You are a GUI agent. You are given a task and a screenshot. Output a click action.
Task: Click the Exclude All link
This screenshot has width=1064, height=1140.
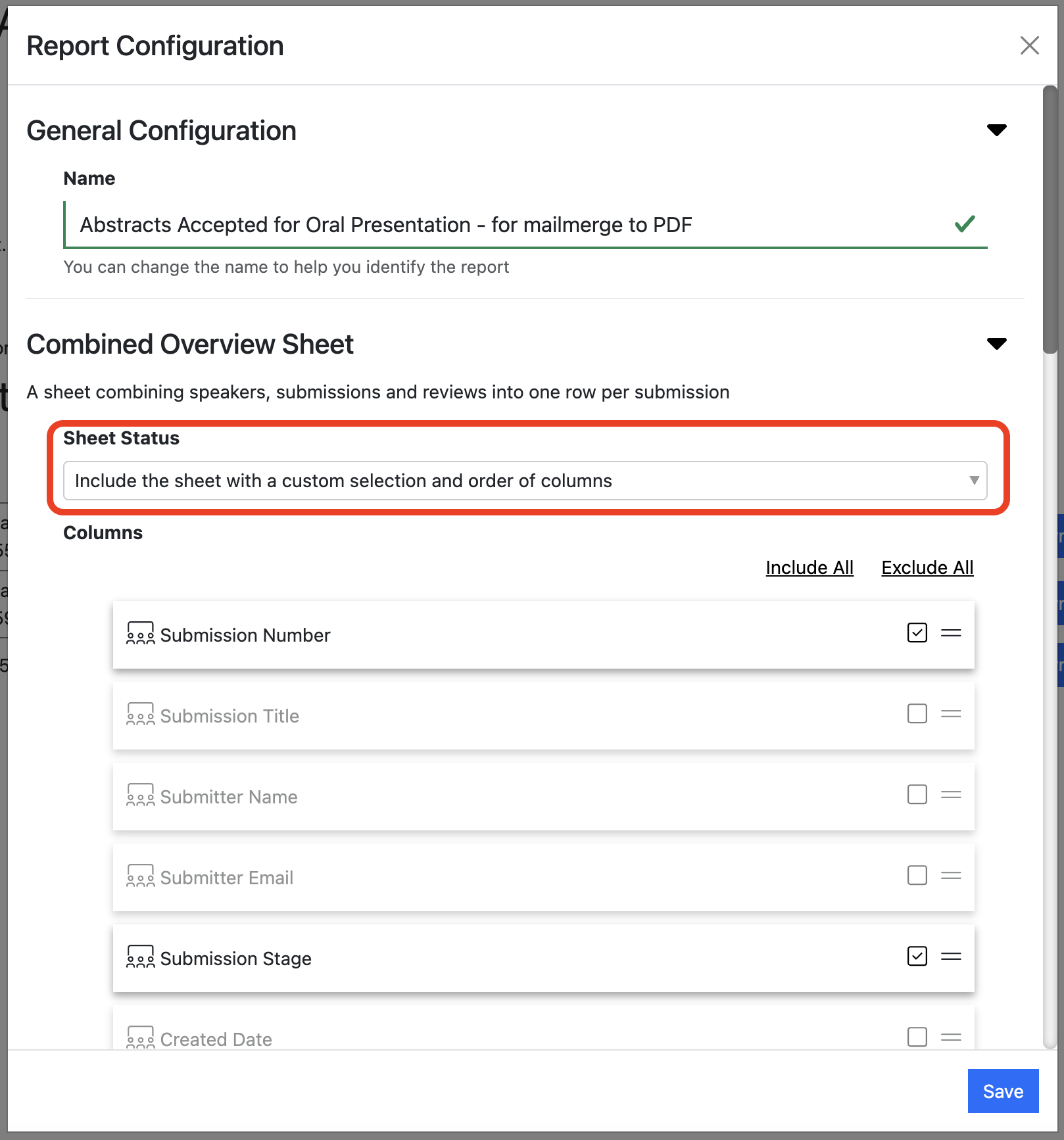point(927,567)
